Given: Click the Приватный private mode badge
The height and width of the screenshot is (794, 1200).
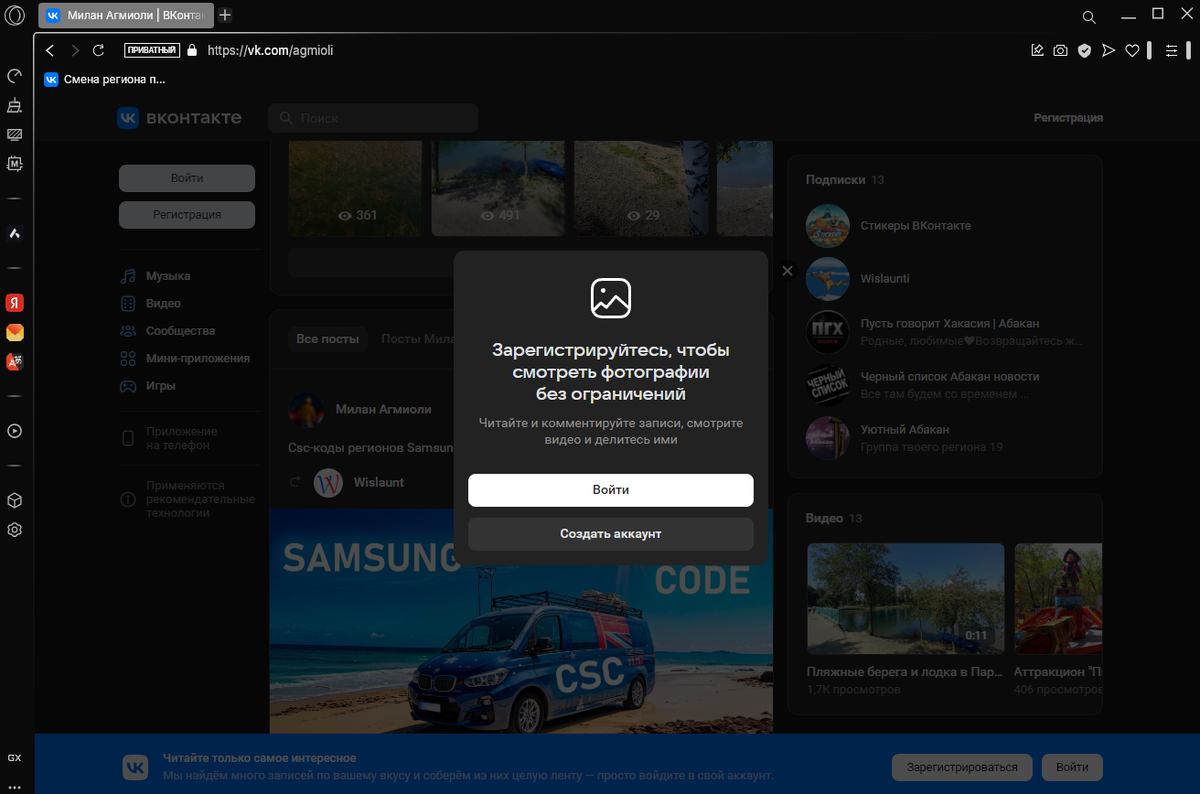Looking at the screenshot, I should pyautogui.click(x=152, y=50).
